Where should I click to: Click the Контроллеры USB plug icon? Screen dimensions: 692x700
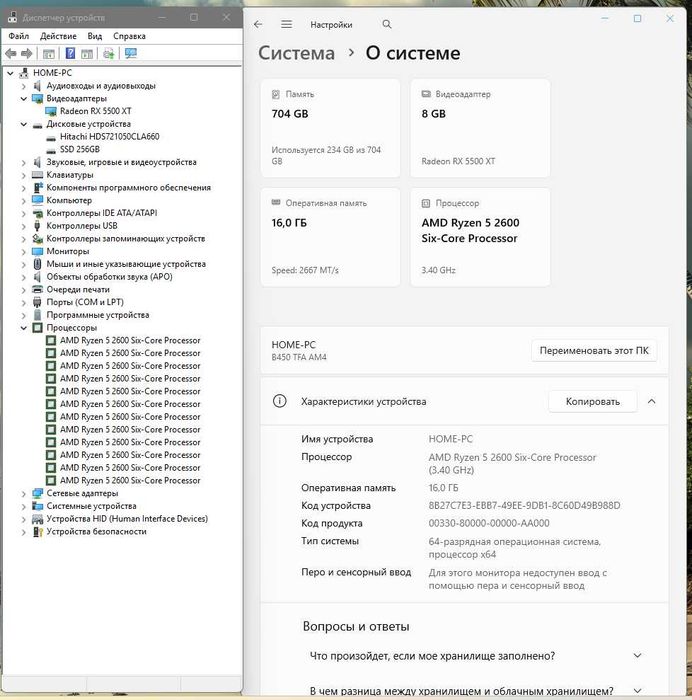[38, 226]
